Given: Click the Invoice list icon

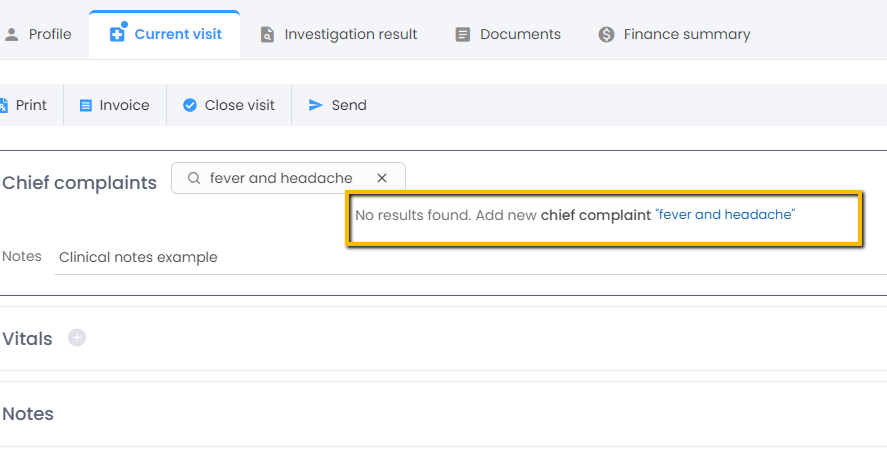Looking at the screenshot, I should (x=86, y=105).
